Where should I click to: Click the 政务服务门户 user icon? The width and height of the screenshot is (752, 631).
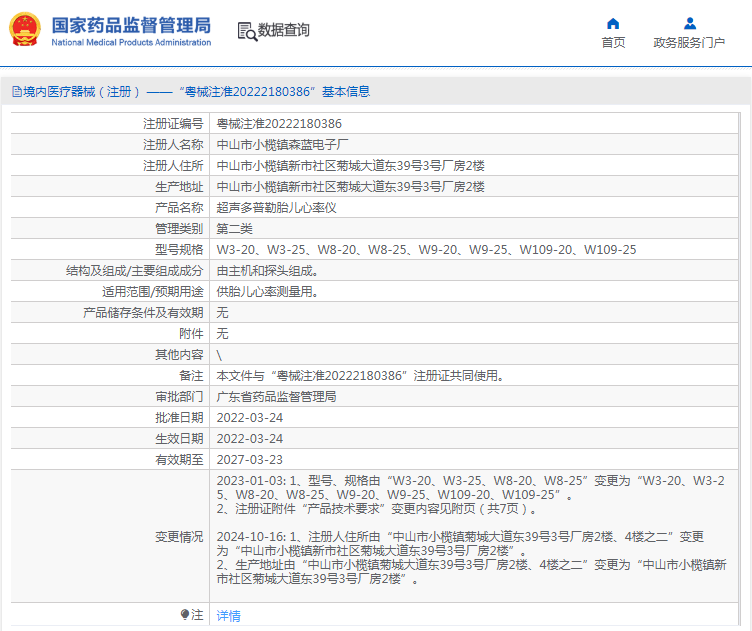tap(690, 23)
